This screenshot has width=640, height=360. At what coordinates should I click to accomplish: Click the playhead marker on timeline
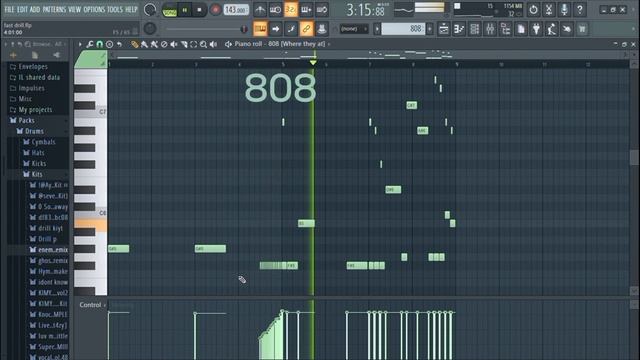(313, 62)
